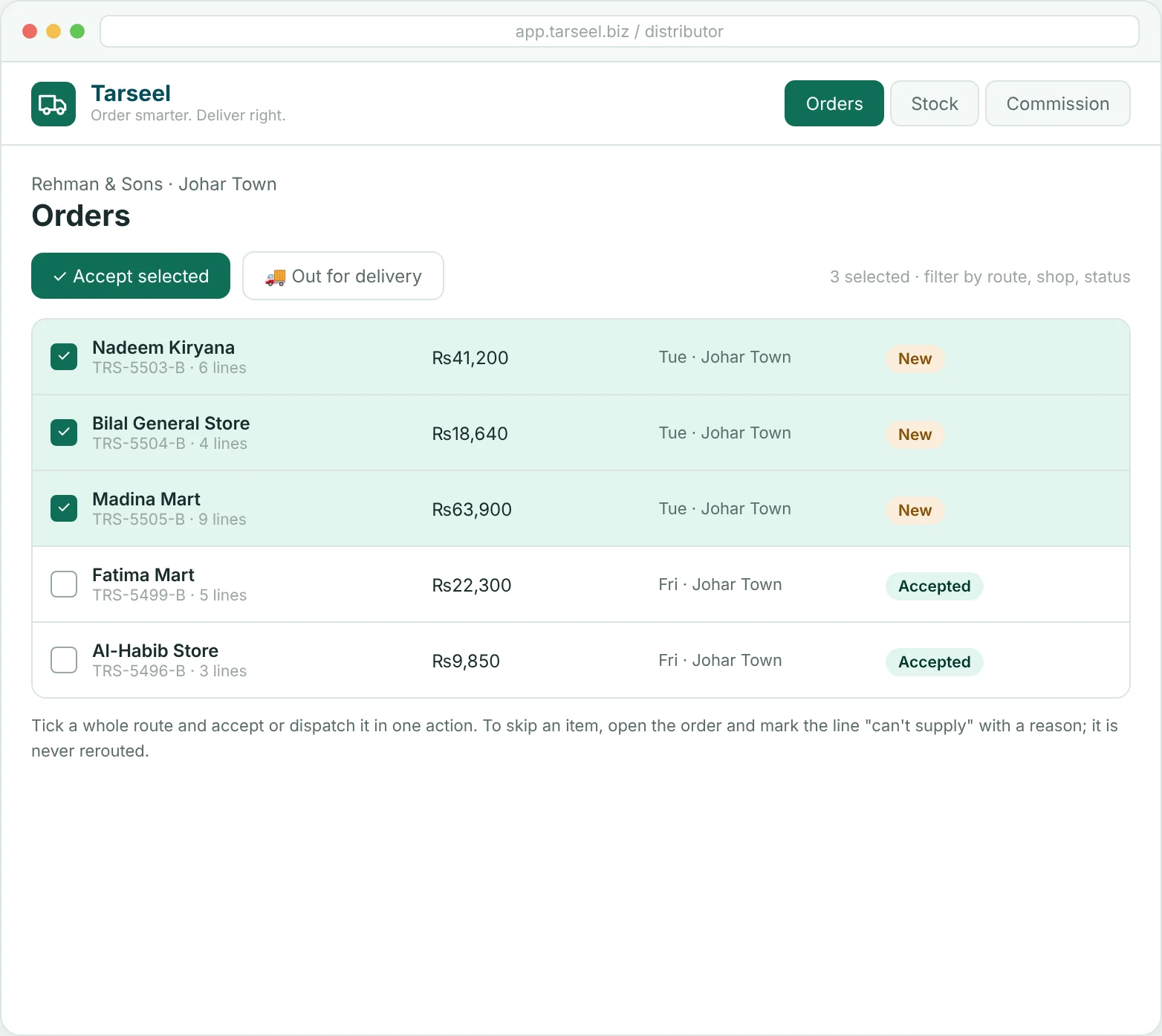Click order ID TRS-5504-B · 4 lines

pyautogui.click(x=170, y=444)
